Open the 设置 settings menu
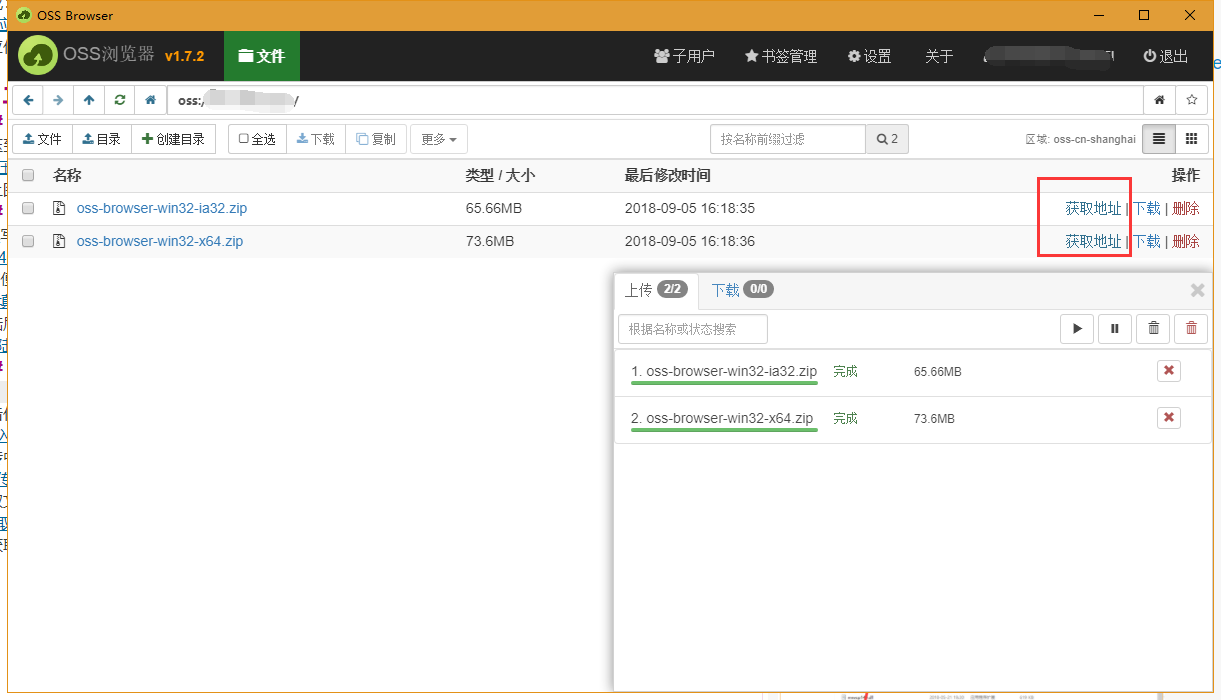Image resolution: width=1221 pixels, height=700 pixels. click(x=869, y=56)
